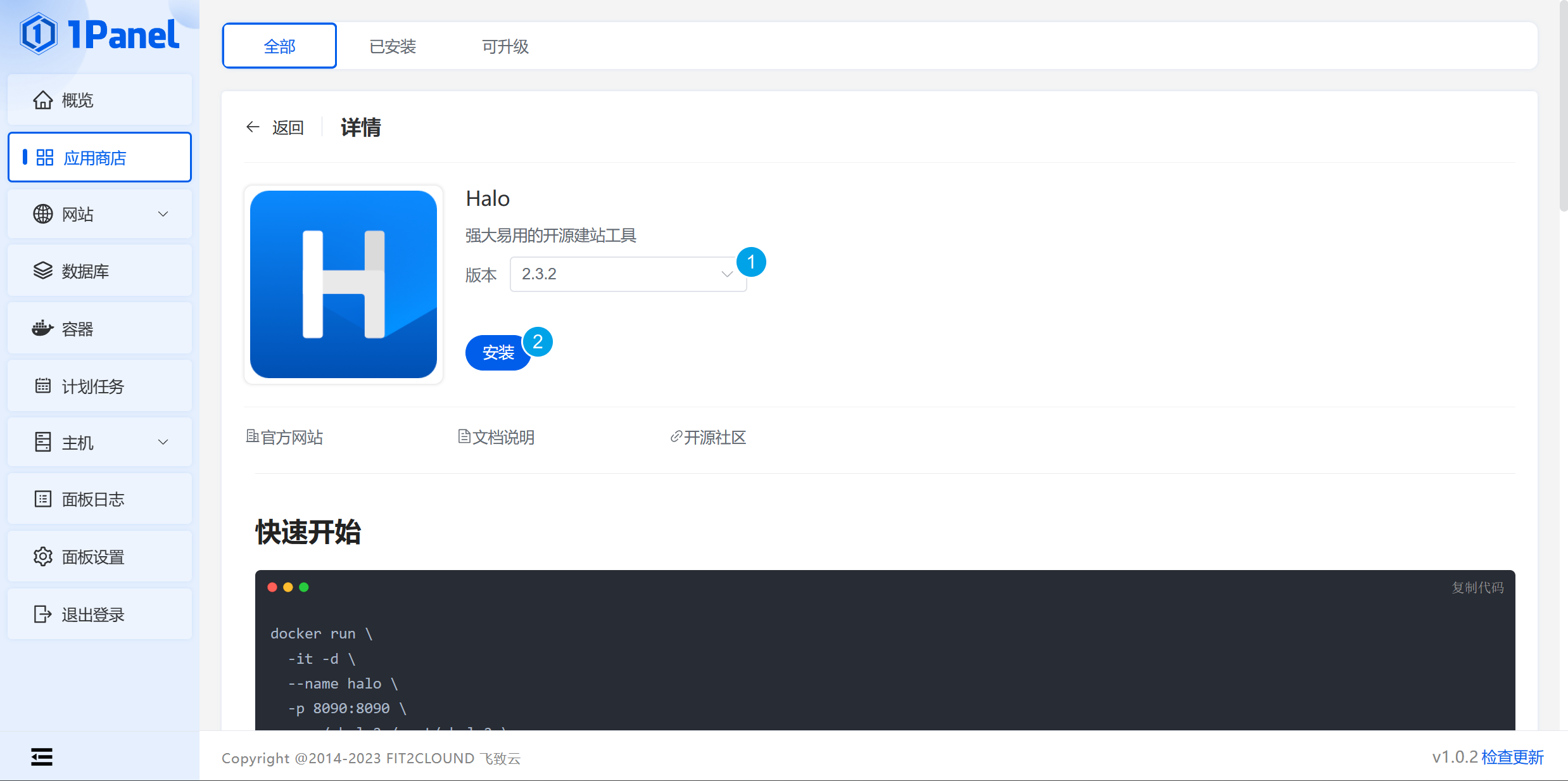Click the 数据库 menu label

[85, 271]
